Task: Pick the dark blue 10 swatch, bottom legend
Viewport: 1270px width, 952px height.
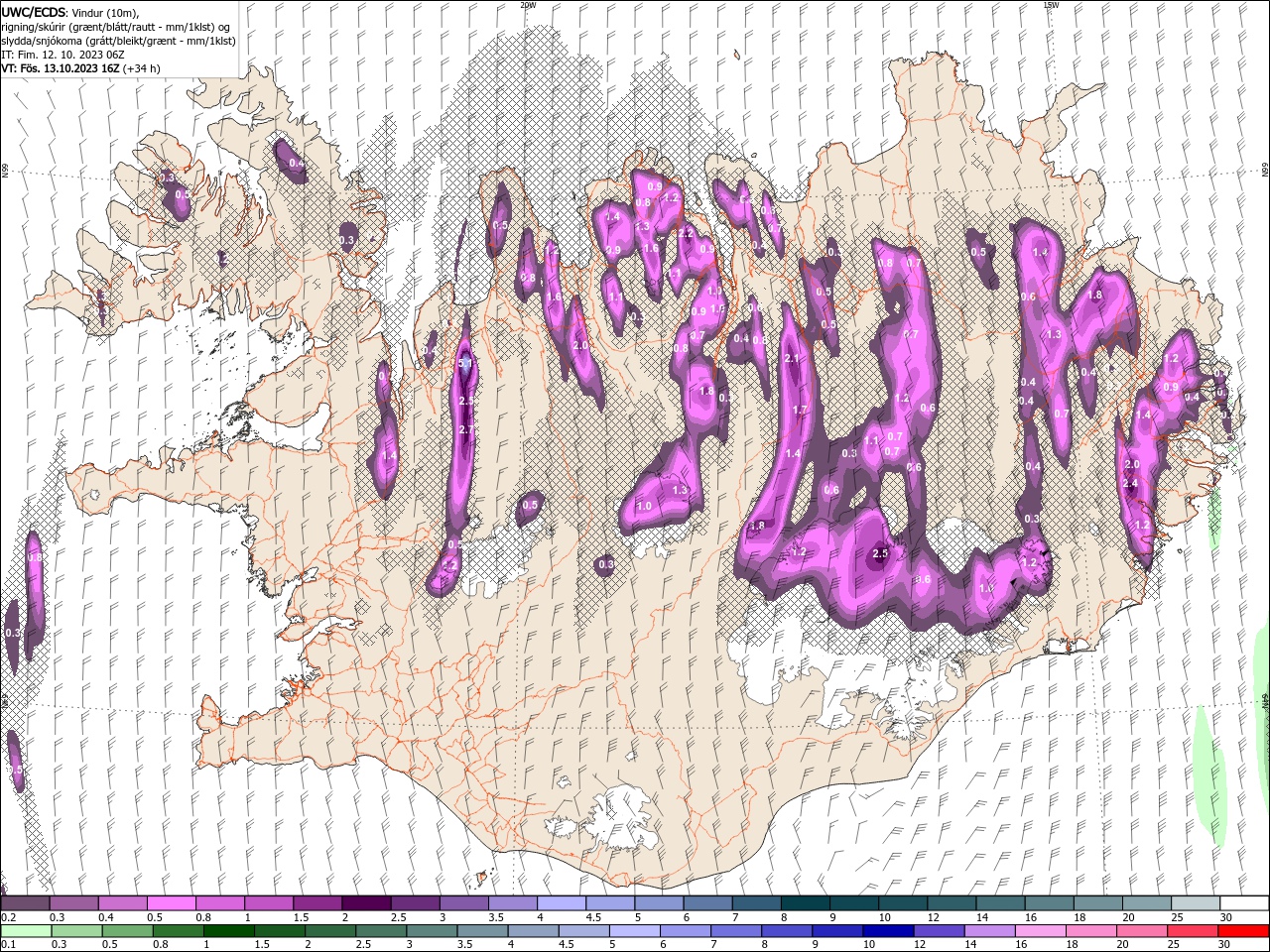Action: tap(887, 931)
